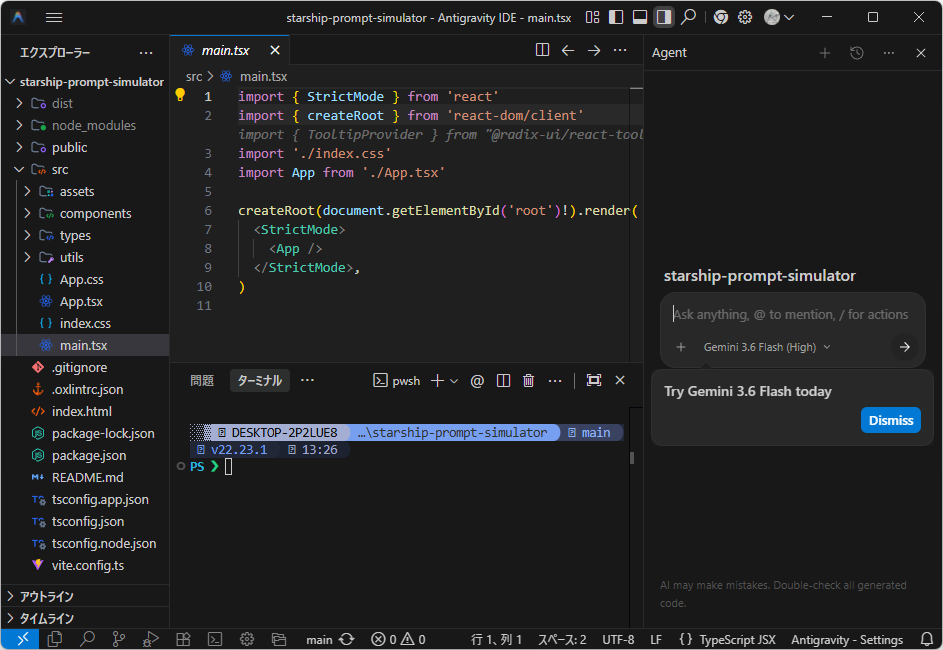This screenshot has width=943, height=650.
Task: Toggle the primary sidebar visibility
Action: pos(616,17)
